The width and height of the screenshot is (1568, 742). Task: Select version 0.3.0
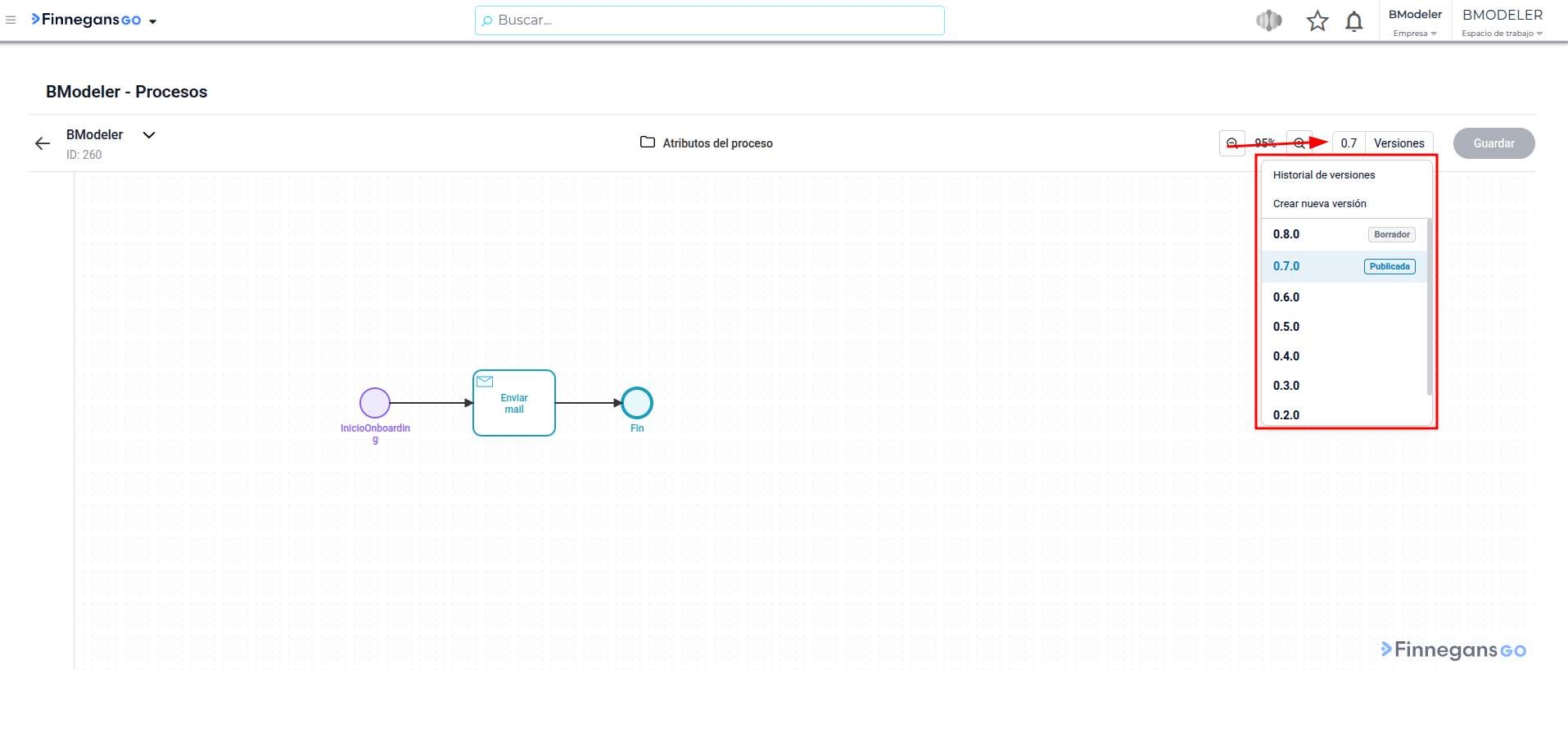coord(1344,386)
